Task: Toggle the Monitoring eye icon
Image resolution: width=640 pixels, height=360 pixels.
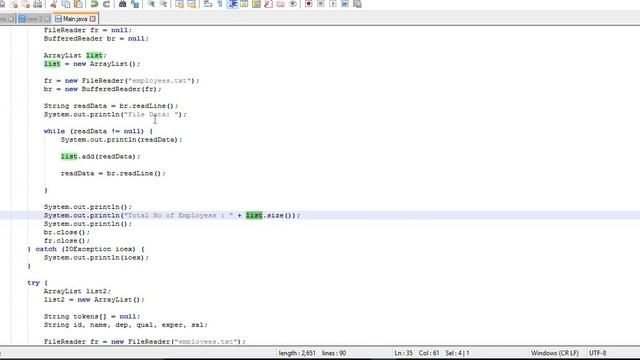Action: (293, 4)
